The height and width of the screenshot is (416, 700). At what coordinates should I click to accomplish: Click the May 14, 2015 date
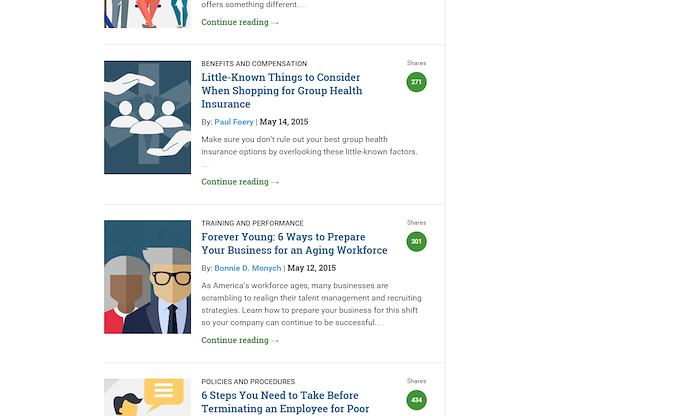click(x=284, y=122)
